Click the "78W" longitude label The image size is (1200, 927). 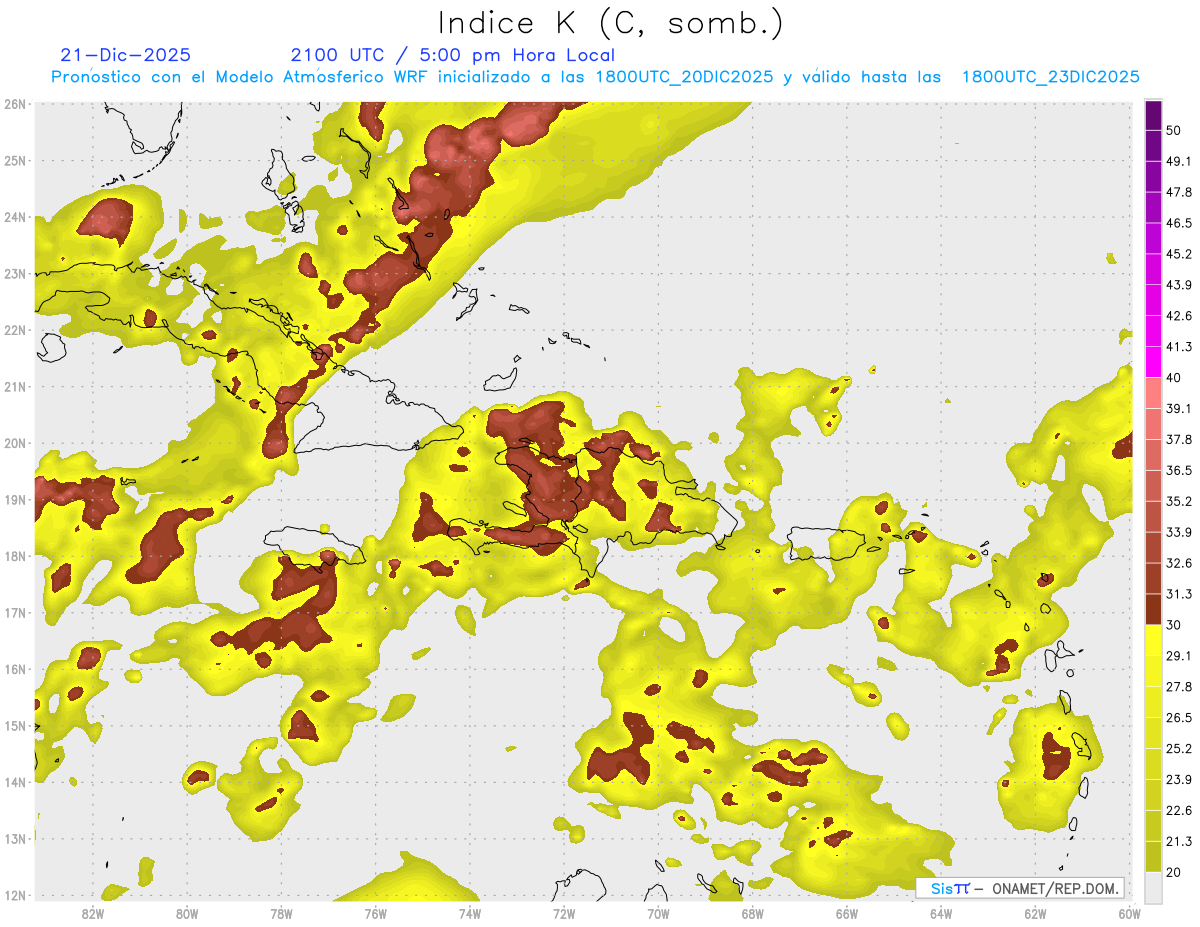(x=281, y=913)
